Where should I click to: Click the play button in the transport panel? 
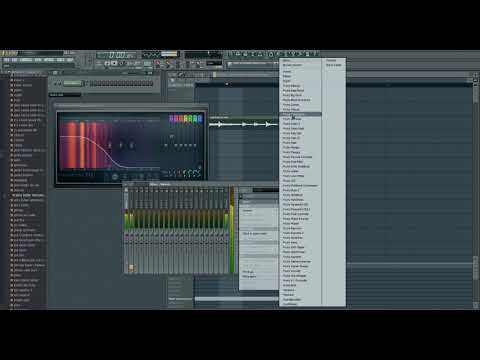click(x=107, y=63)
